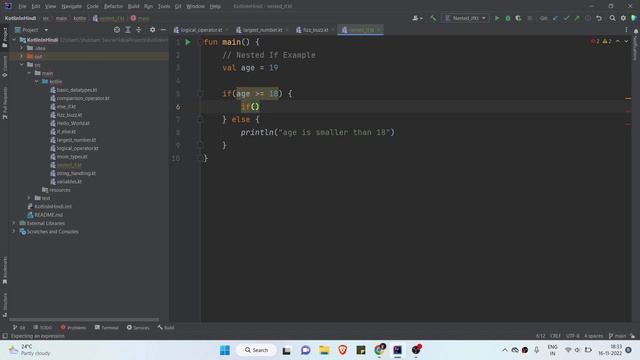Open Brave browser from taskbar
This screenshot has width=640, height=360.
(342, 350)
